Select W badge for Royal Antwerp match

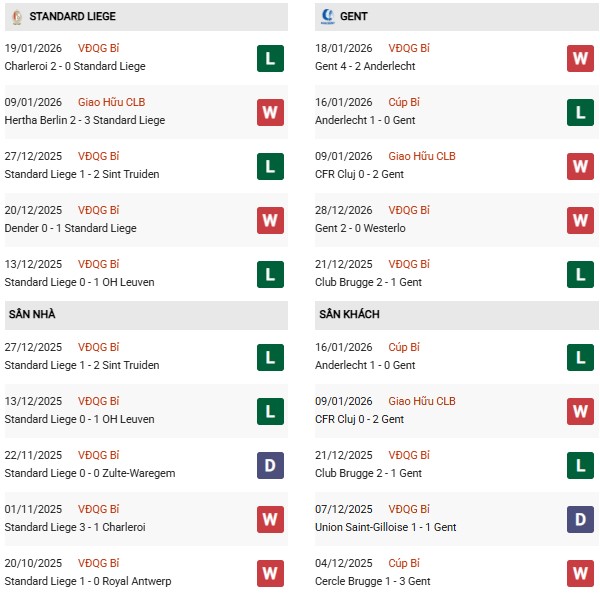pos(269,573)
